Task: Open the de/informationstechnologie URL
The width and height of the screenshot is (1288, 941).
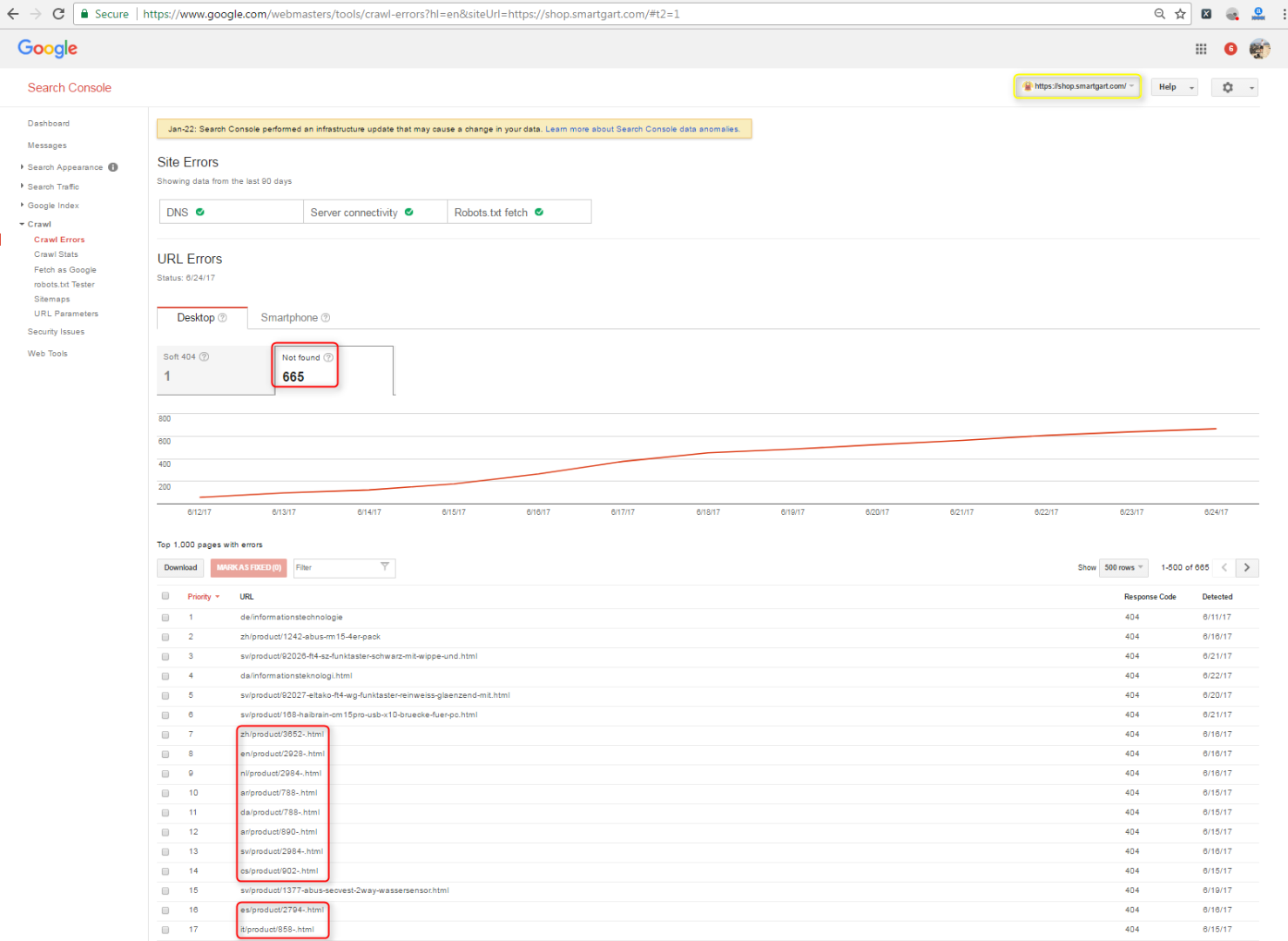Action: (292, 618)
